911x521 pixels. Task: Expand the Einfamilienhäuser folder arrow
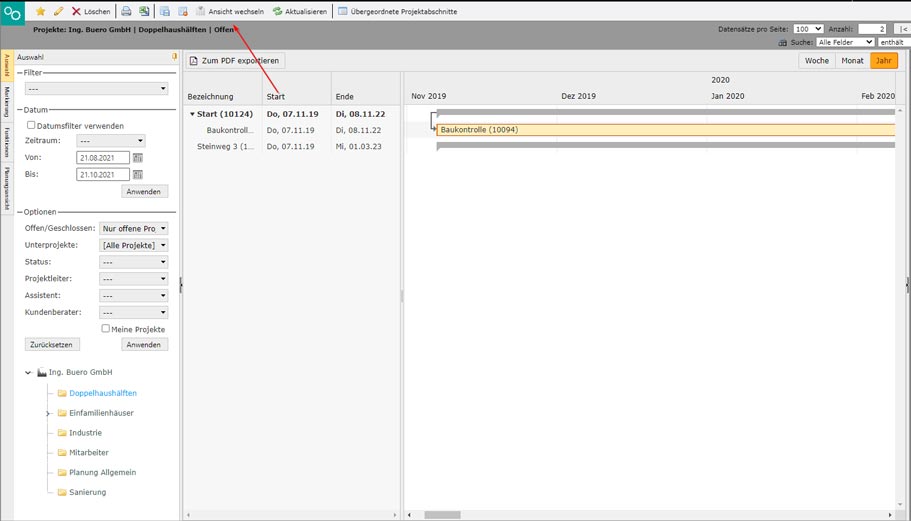coord(48,414)
